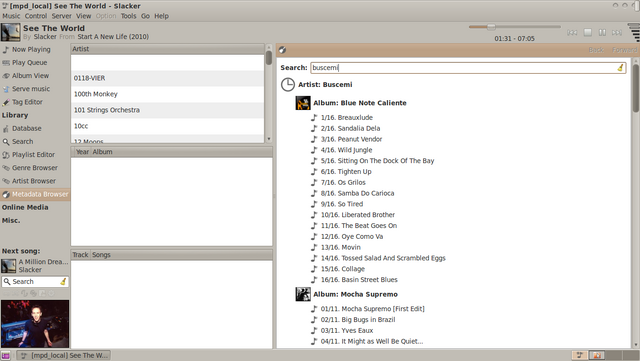Click the metadata icon in the browser header bar

click(x=282, y=50)
